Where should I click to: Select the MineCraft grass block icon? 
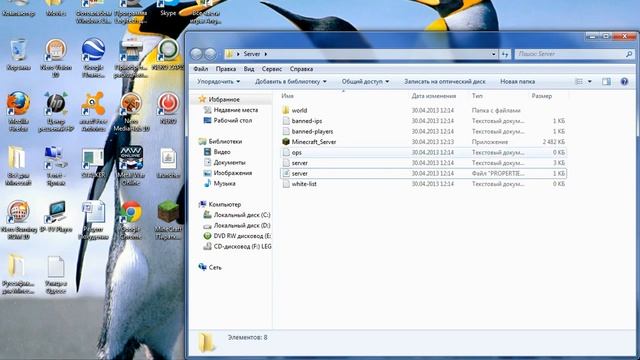(168, 220)
